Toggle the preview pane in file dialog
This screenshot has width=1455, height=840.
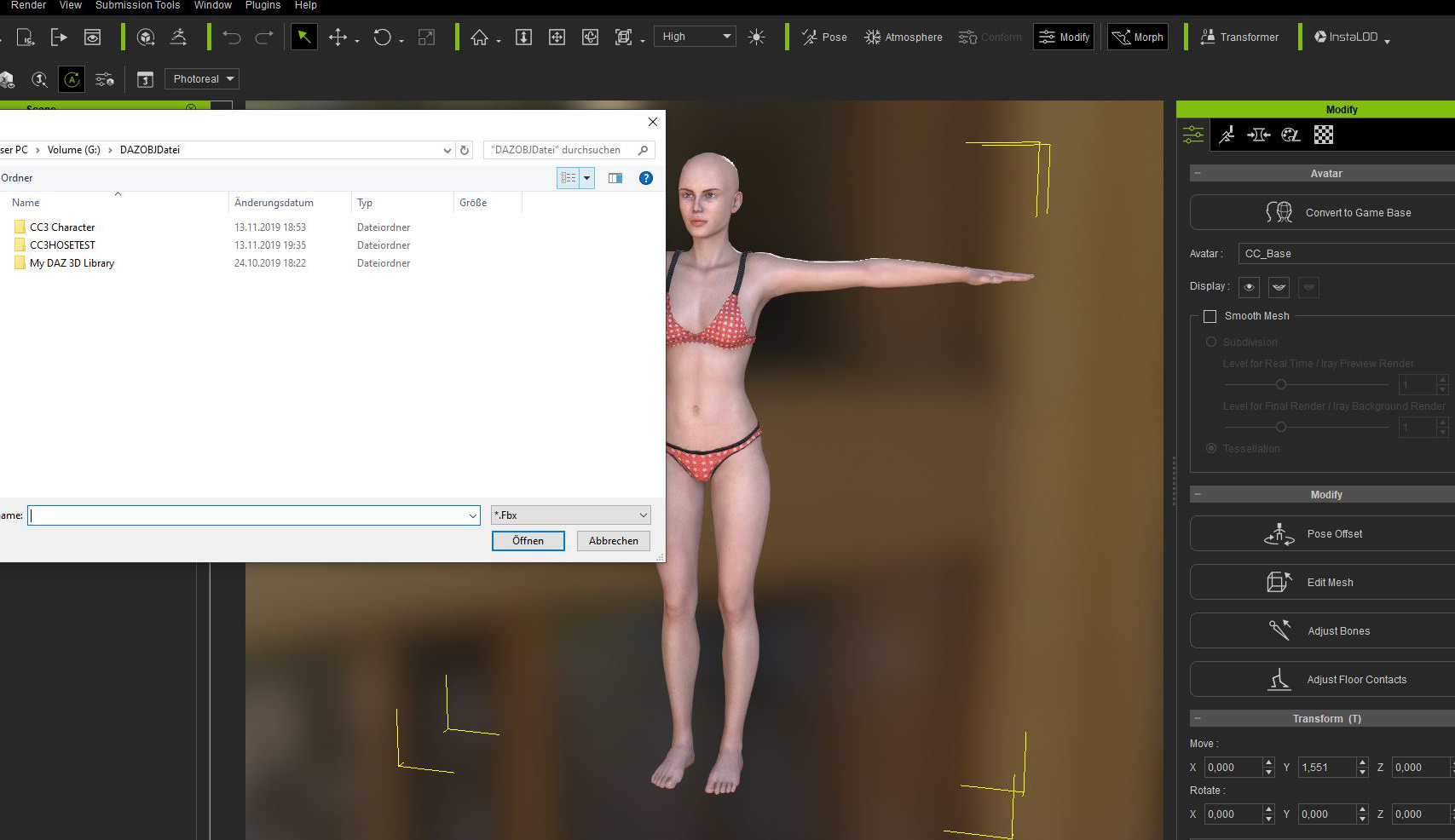pyautogui.click(x=615, y=178)
